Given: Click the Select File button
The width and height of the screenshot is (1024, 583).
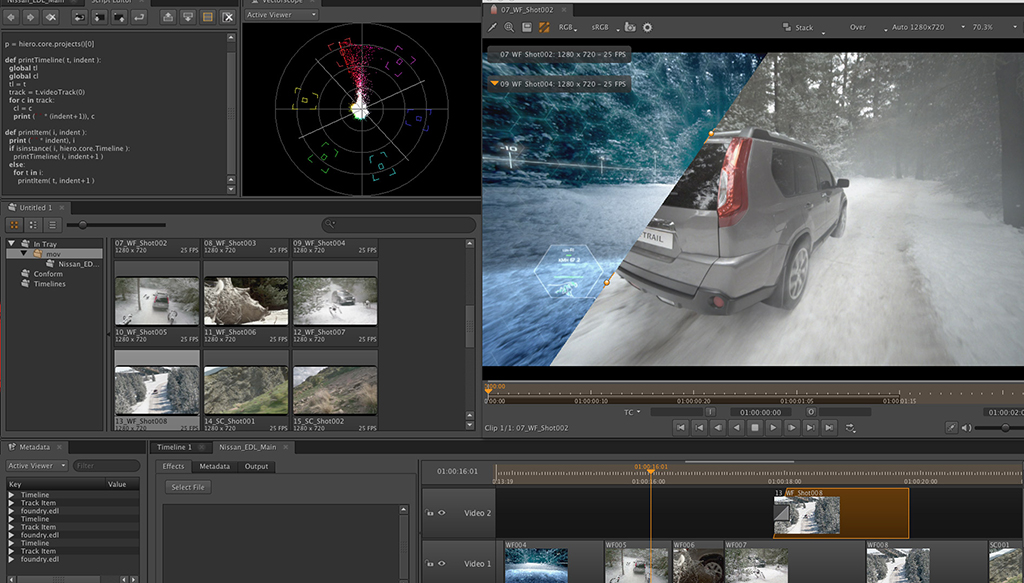Looking at the screenshot, I should (x=188, y=487).
